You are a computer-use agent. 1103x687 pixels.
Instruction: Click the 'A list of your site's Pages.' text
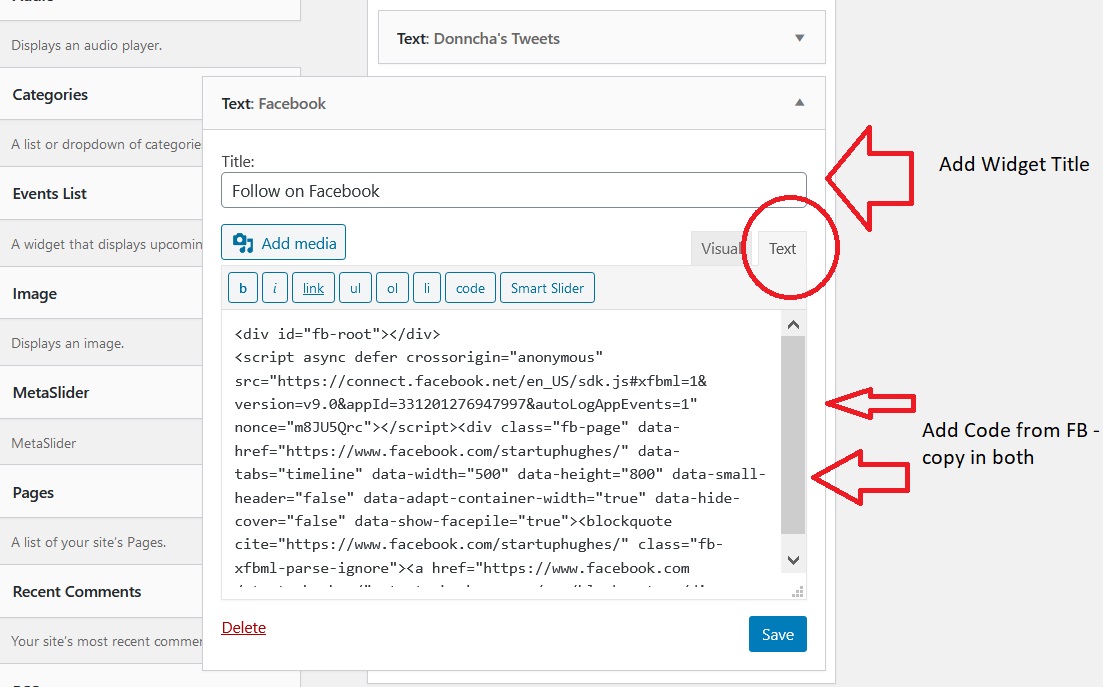[89, 542]
